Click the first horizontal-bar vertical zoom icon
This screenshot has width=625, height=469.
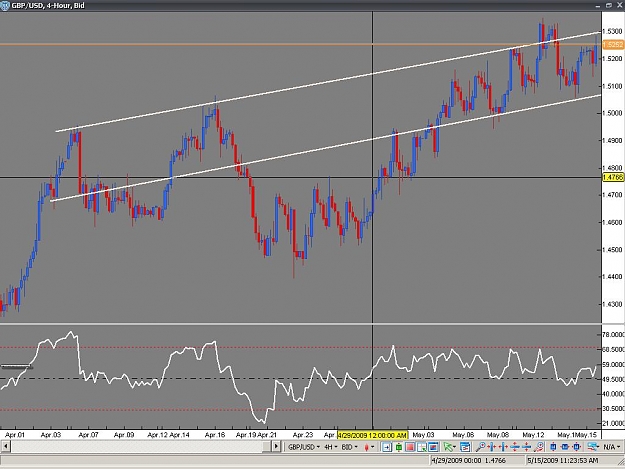[515, 447]
